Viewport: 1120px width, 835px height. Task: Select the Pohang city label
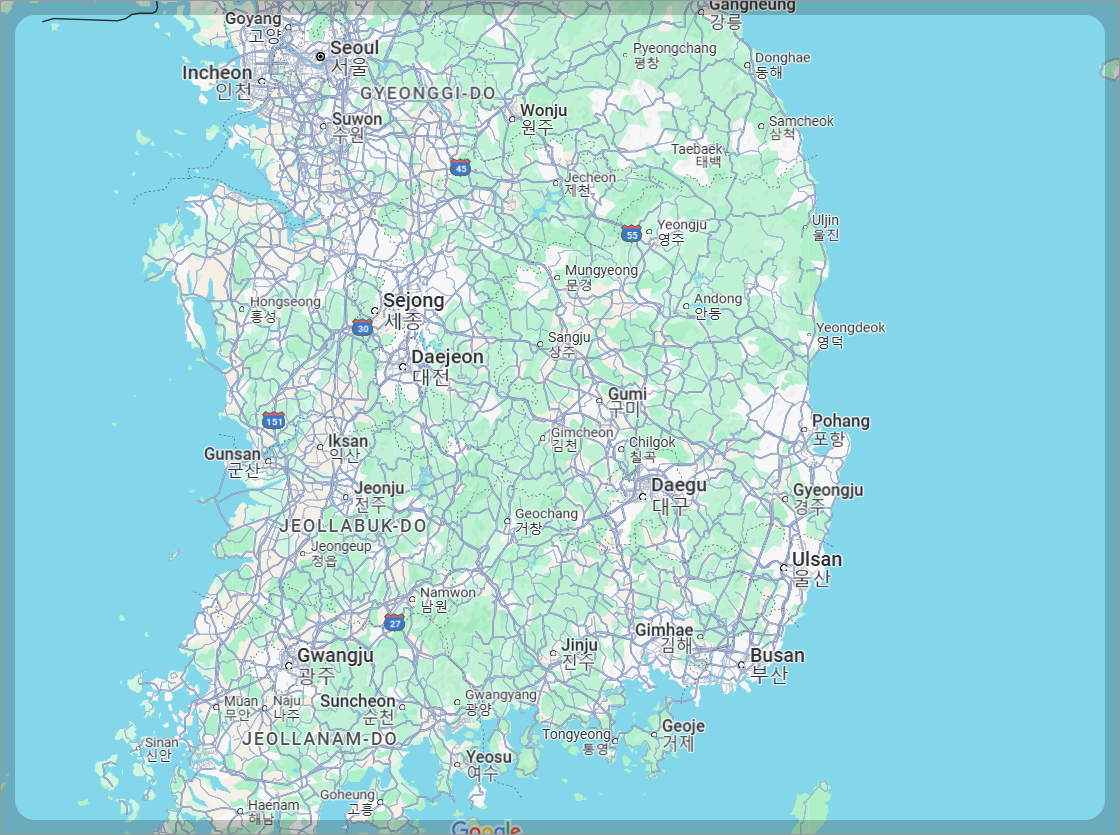point(840,421)
